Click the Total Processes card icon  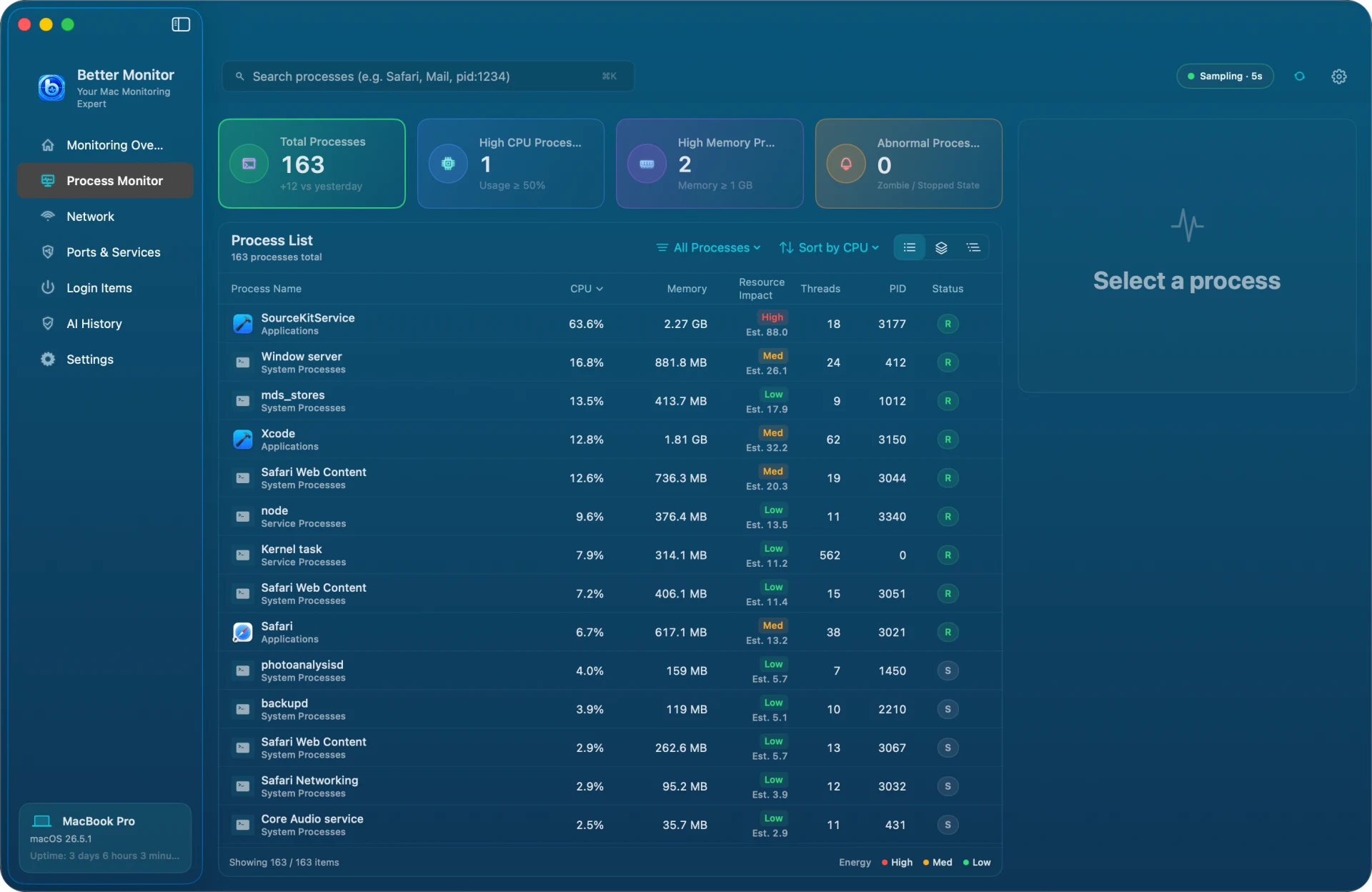coord(249,164)
